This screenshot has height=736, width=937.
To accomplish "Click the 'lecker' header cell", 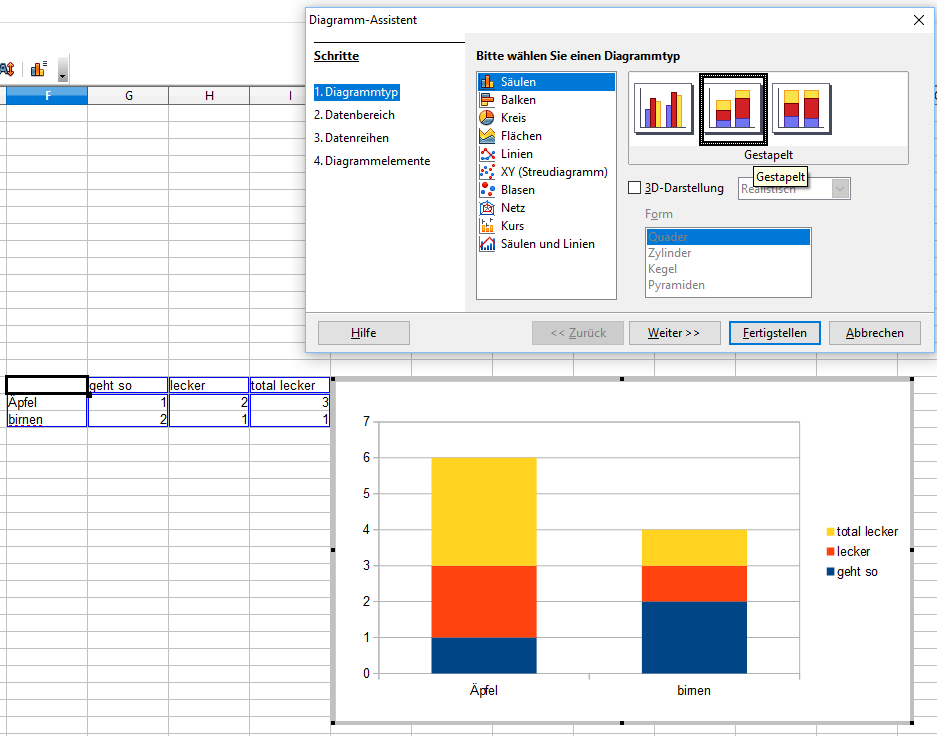I will tap(209, 385).
